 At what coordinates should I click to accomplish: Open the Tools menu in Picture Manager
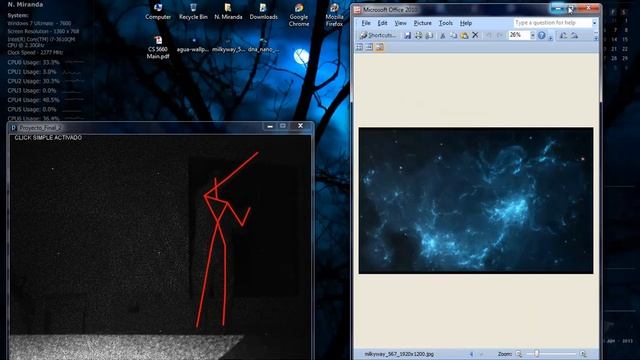(445, 23)
